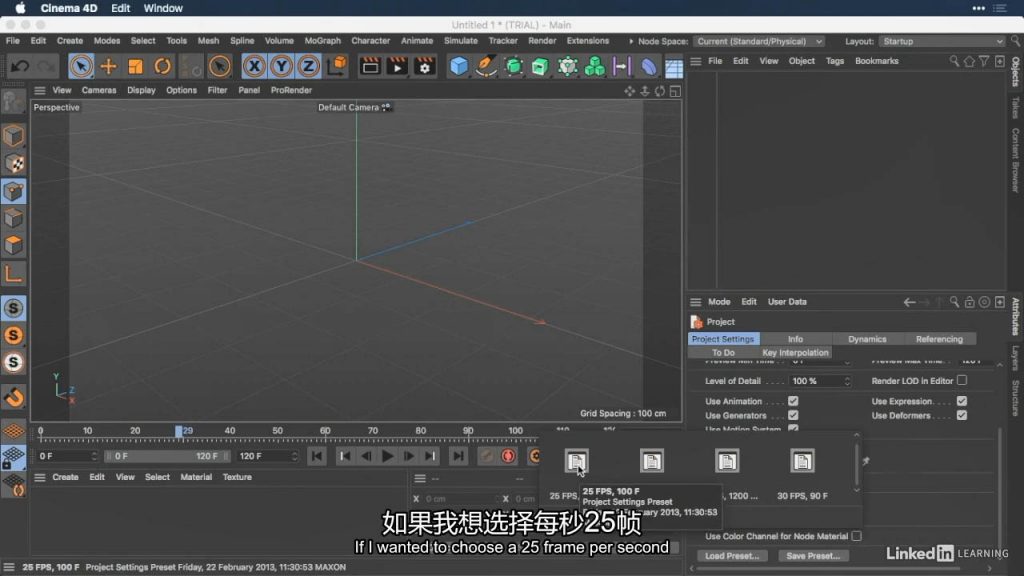Select the Spline Pen tool
The image size is (1024, 576).
pos(486,66)
